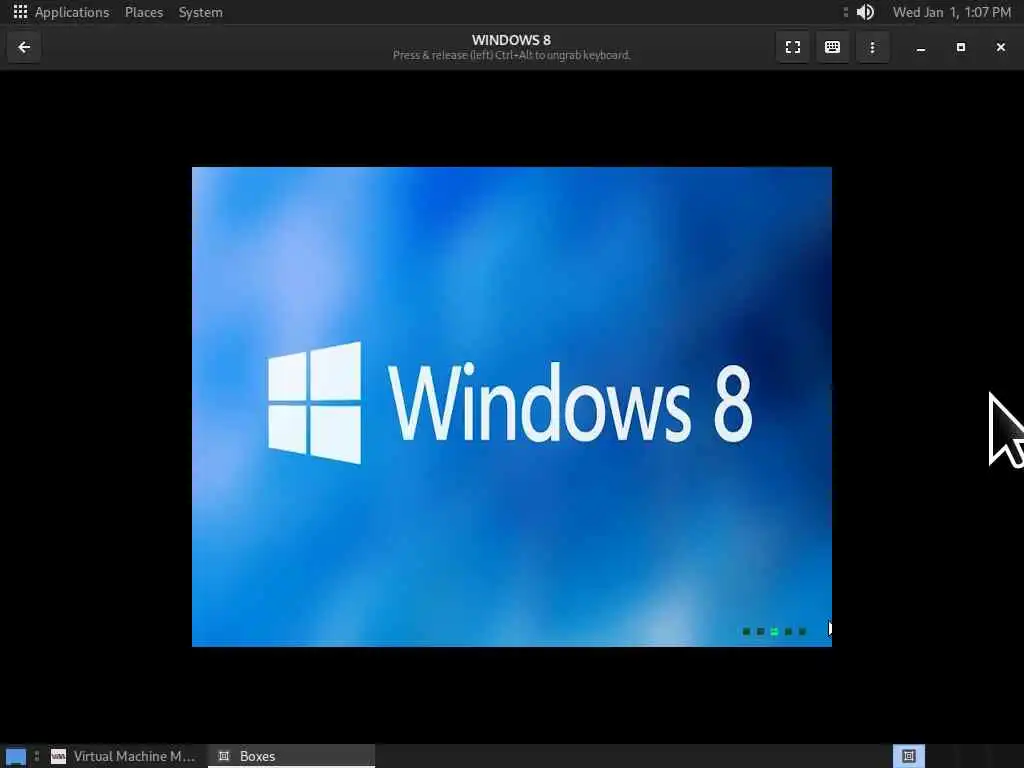The width and height of the screenshot is (1024, 768).
Task: Click the Windows 8 boot screen display
Action: click(x=511, y=407)
